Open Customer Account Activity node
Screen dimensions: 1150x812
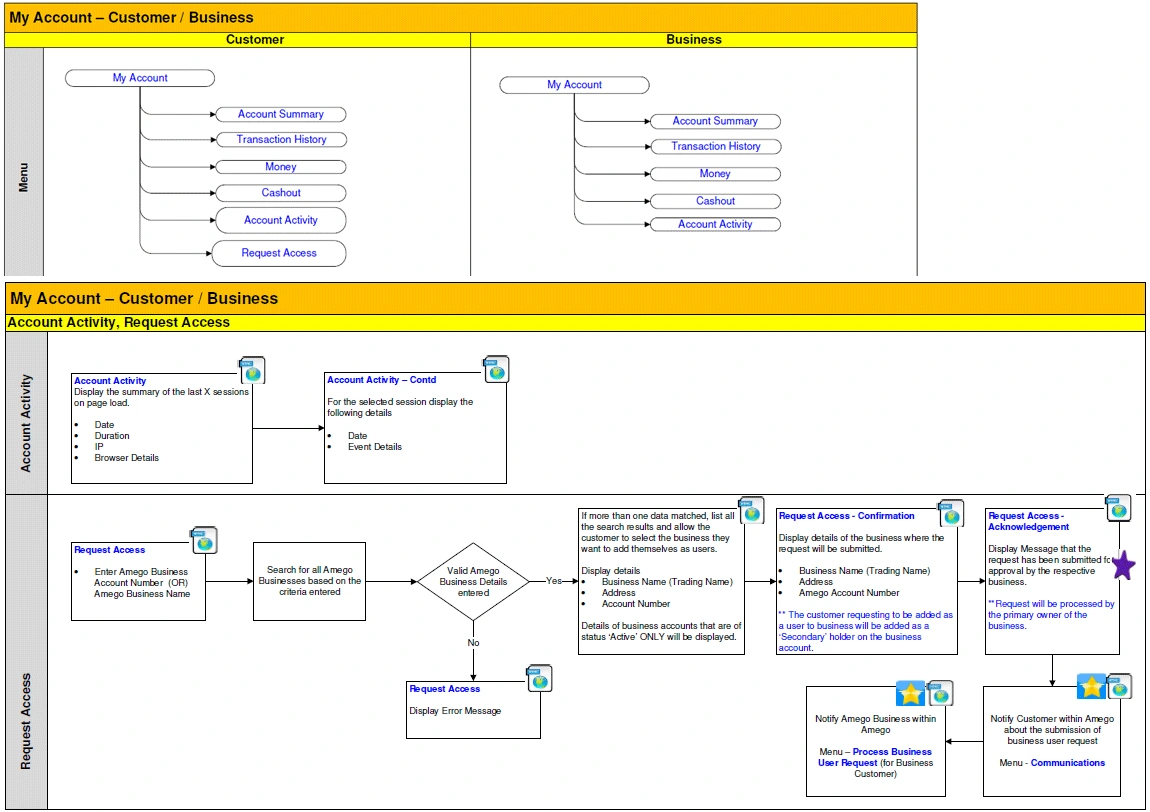(281, 220)
